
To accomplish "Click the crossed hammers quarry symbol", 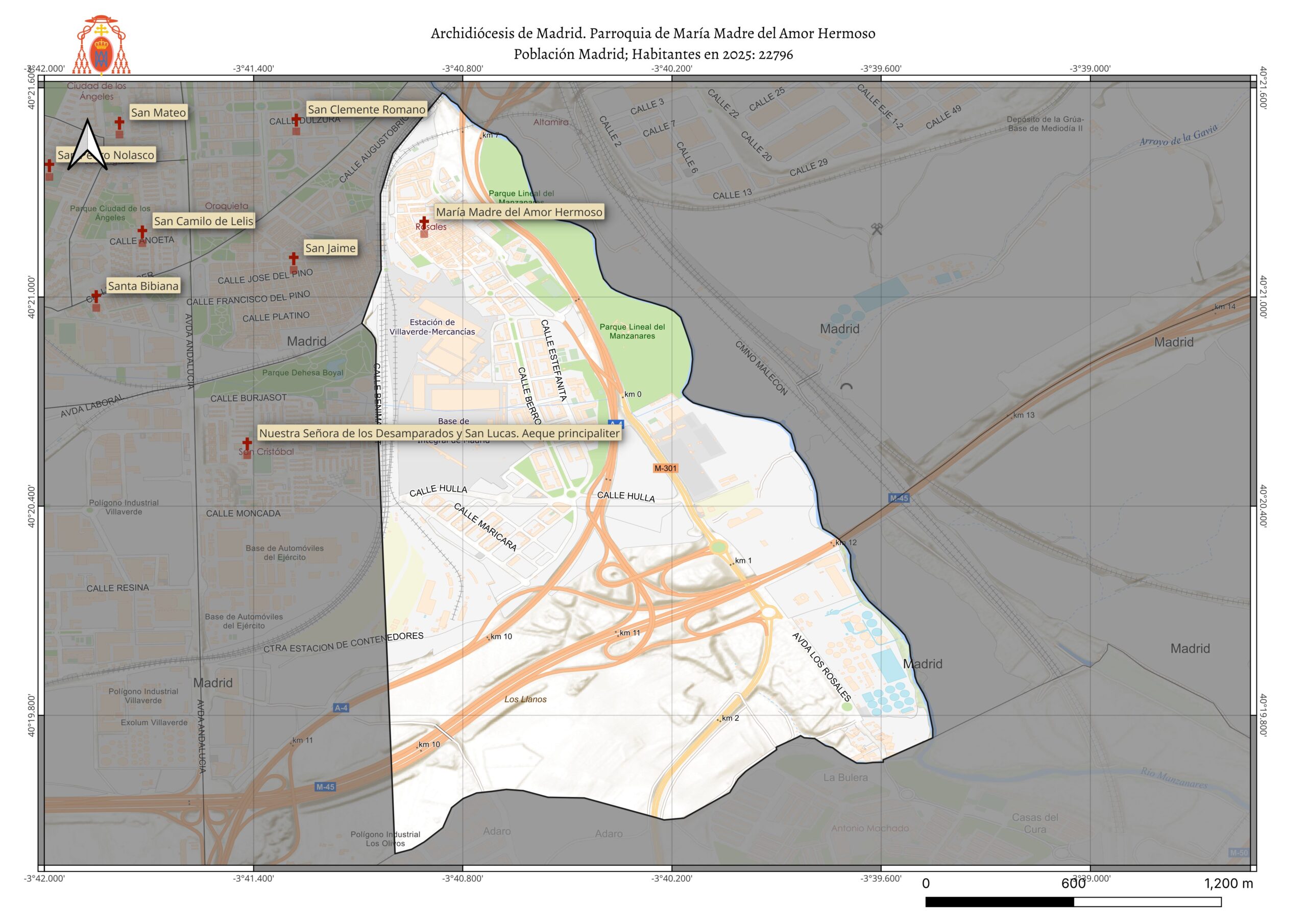I will [x=877, y=229].
